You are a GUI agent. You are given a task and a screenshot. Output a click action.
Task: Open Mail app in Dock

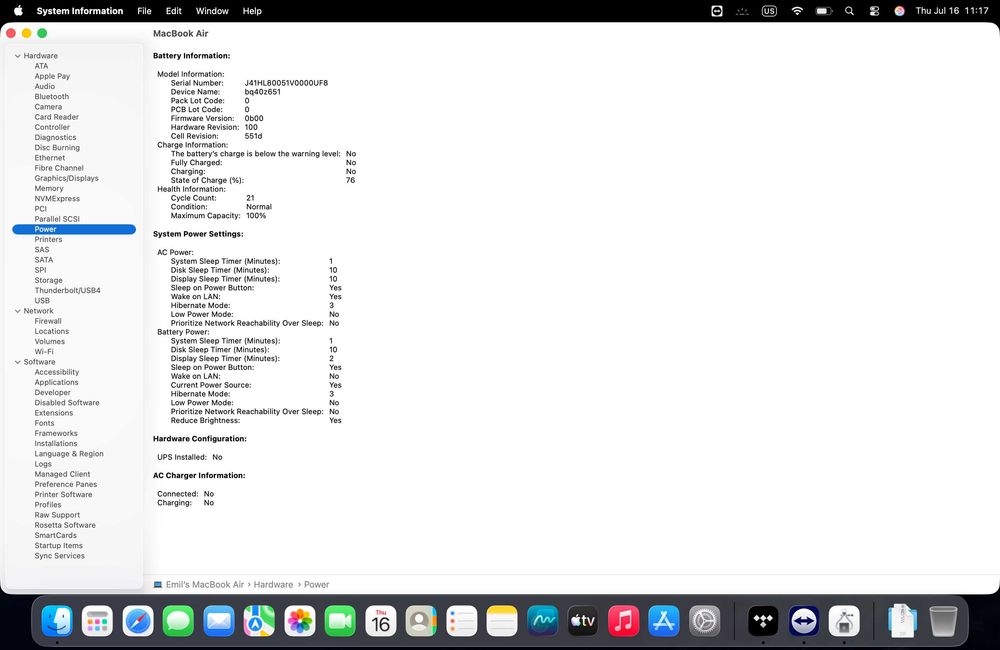point(219,621)
